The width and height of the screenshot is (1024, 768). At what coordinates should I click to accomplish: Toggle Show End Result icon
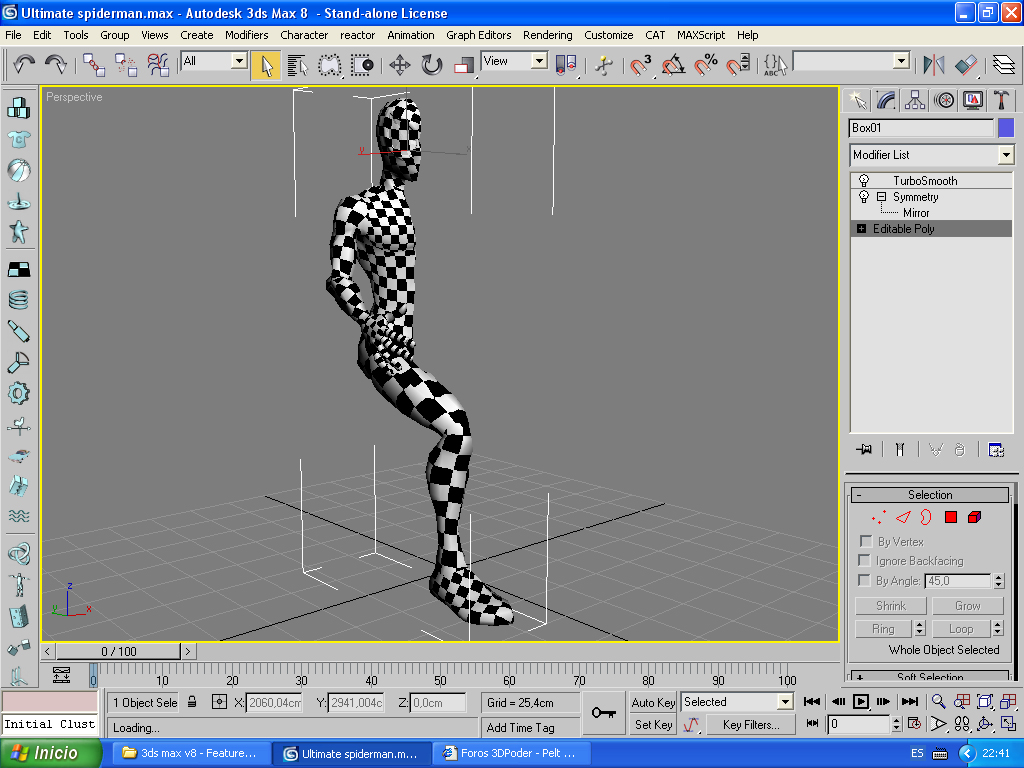click(x=900, y=449)
